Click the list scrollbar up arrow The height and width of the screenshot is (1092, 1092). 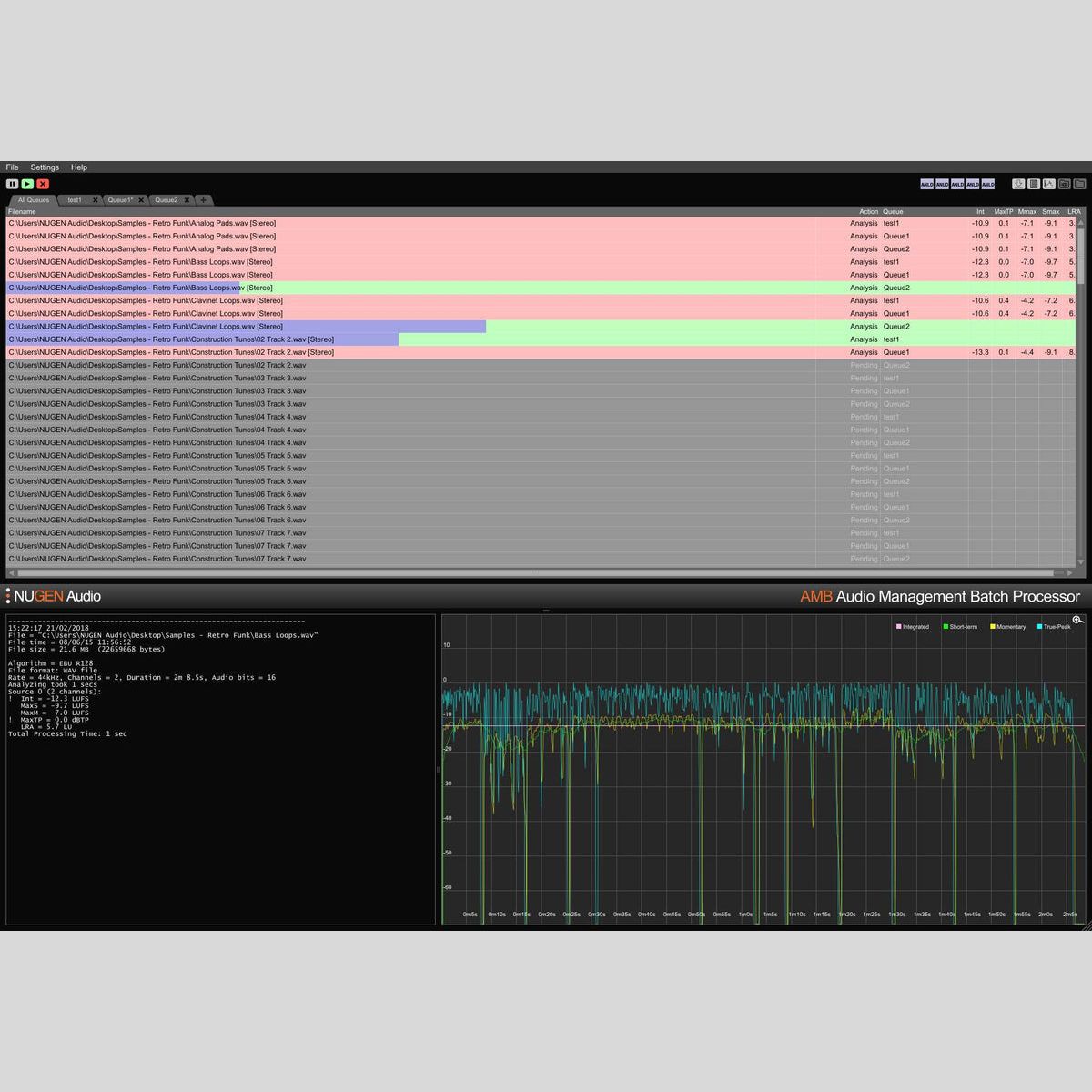pyautogui.click(x=1080, y=221)
